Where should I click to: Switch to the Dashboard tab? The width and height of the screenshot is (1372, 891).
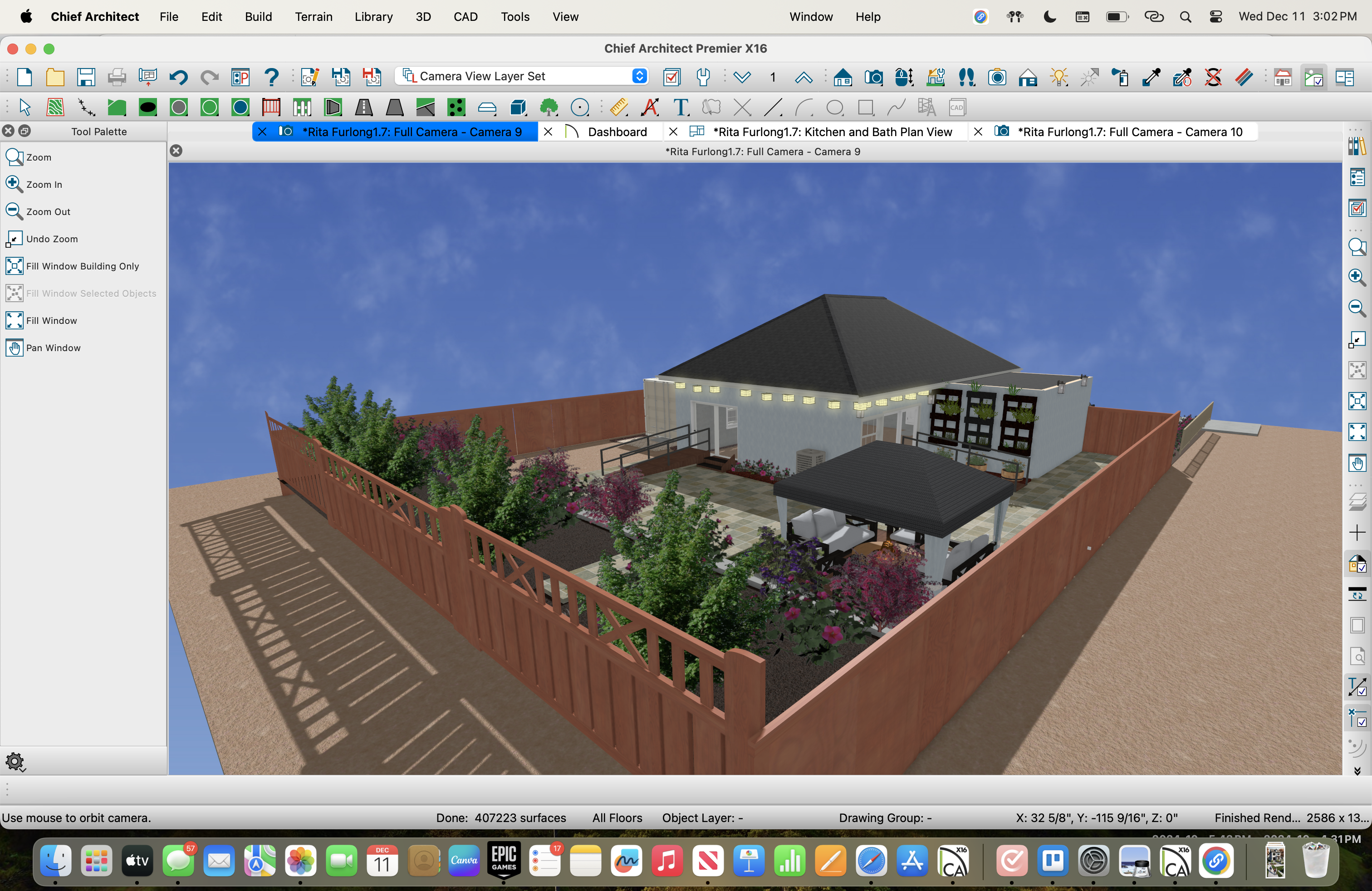tap(617, 132)
